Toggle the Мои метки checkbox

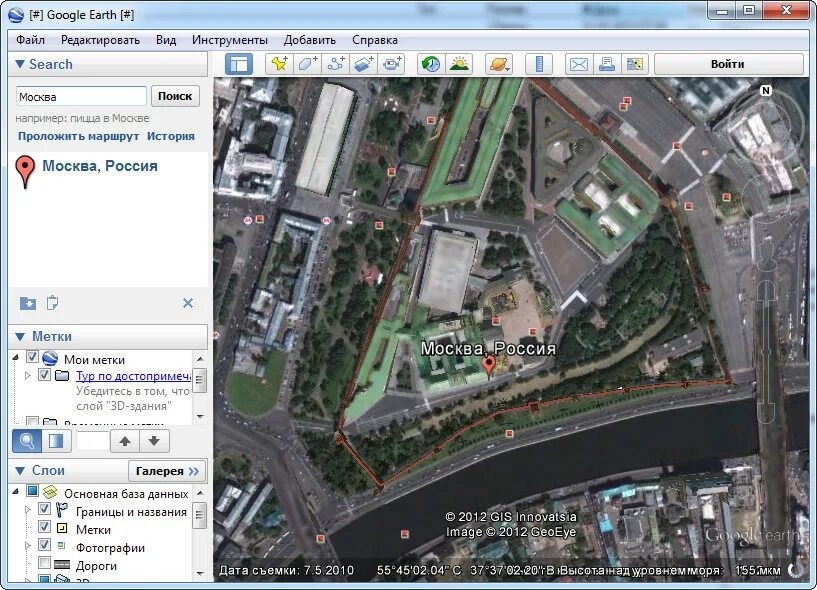[32, 357]
